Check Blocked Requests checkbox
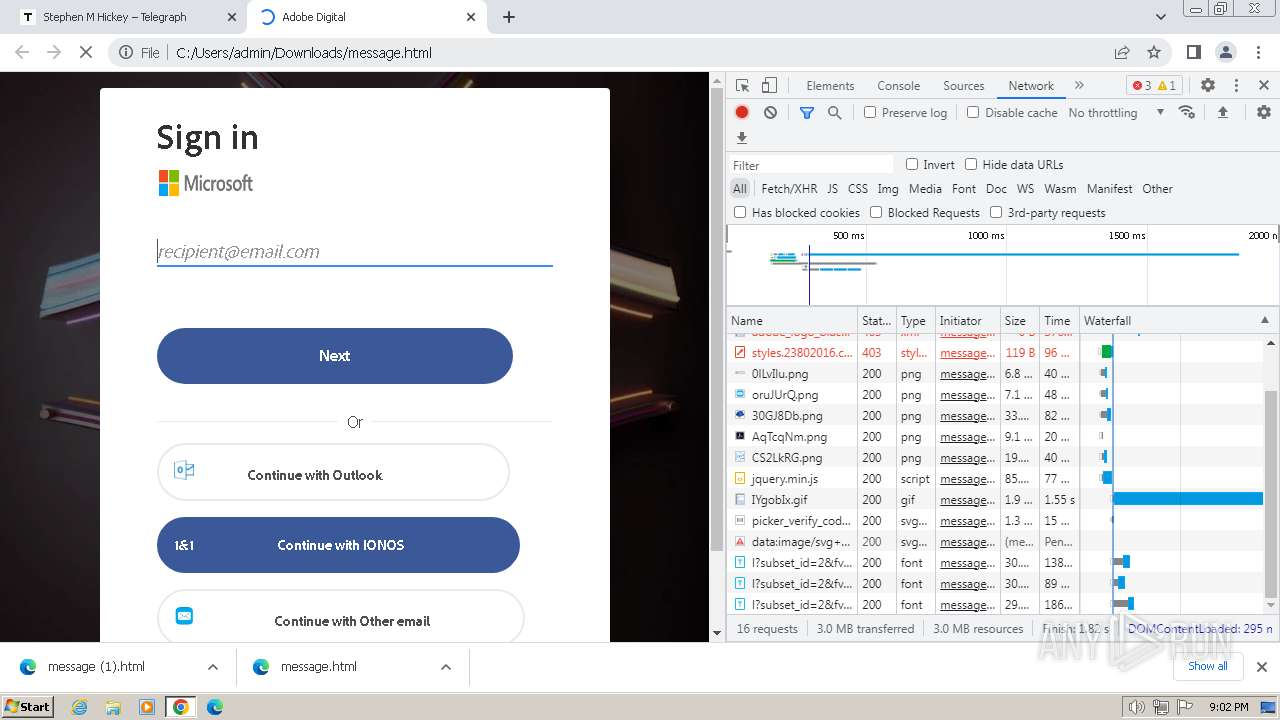The height and width of the screenshot is (720, 1280). click(876, 213)
